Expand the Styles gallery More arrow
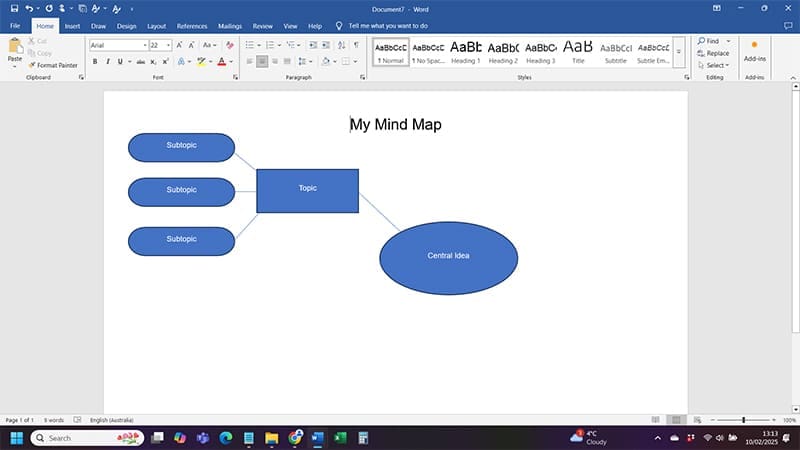 (679, 61)
